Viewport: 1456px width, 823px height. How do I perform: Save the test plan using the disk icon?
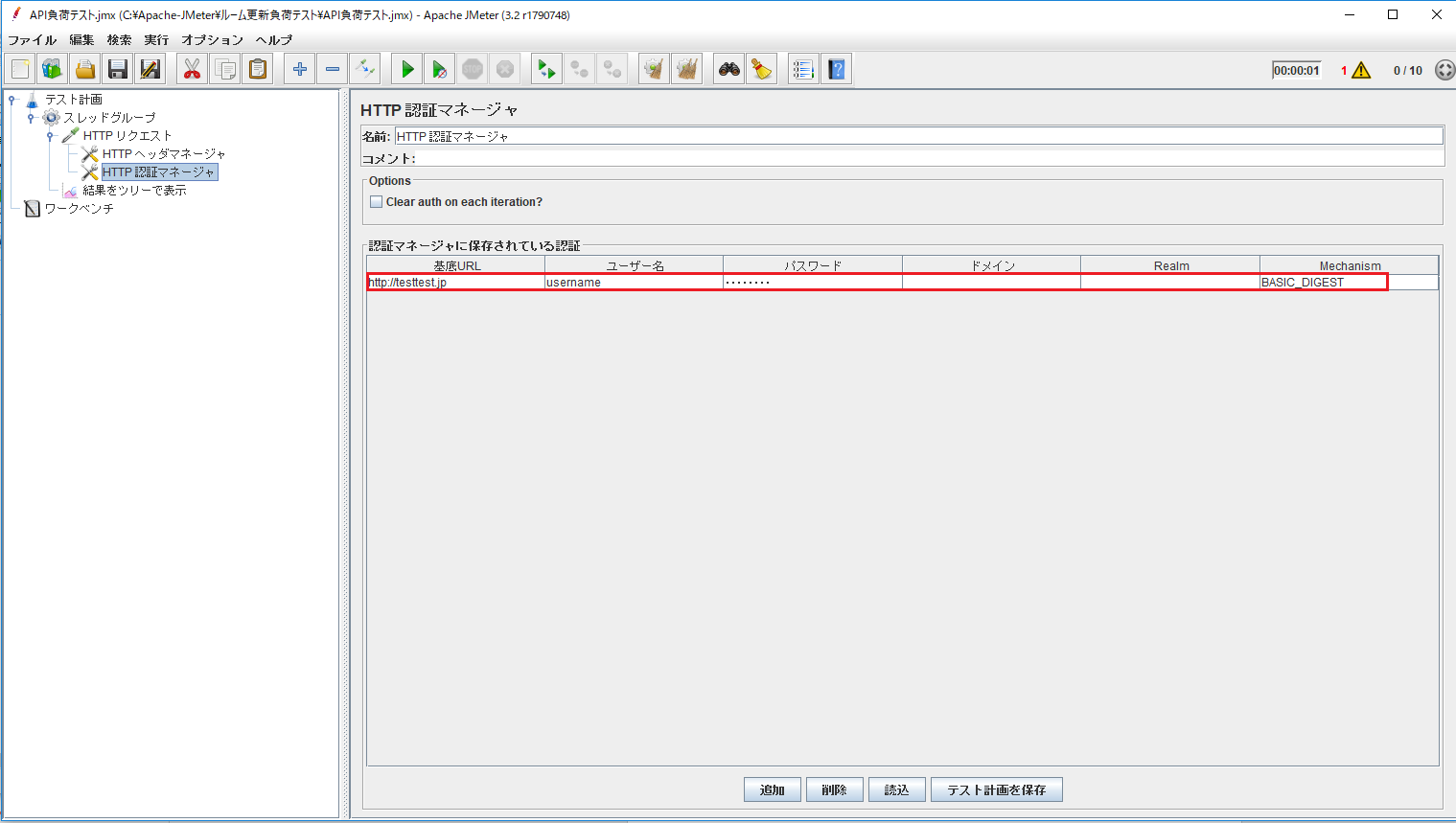tap(117, 68)
